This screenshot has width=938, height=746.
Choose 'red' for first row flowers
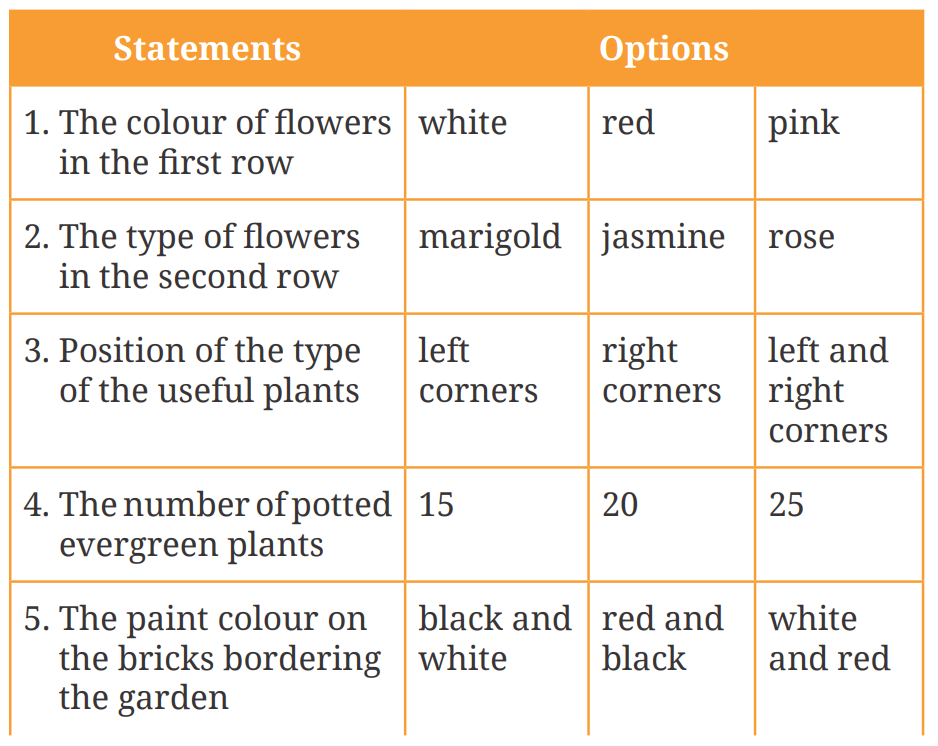click(628, 123)
